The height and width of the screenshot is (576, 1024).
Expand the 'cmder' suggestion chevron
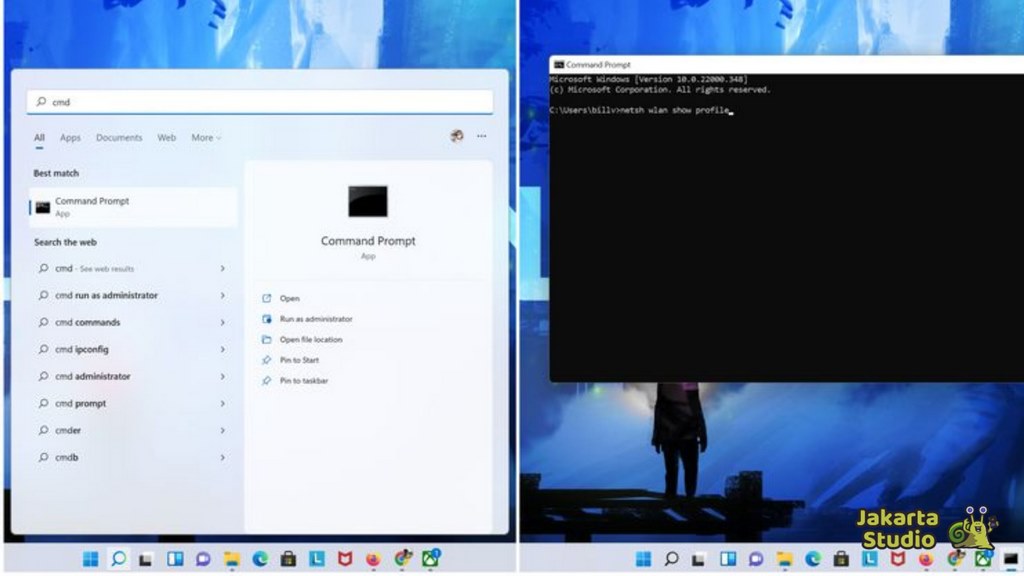222,431
